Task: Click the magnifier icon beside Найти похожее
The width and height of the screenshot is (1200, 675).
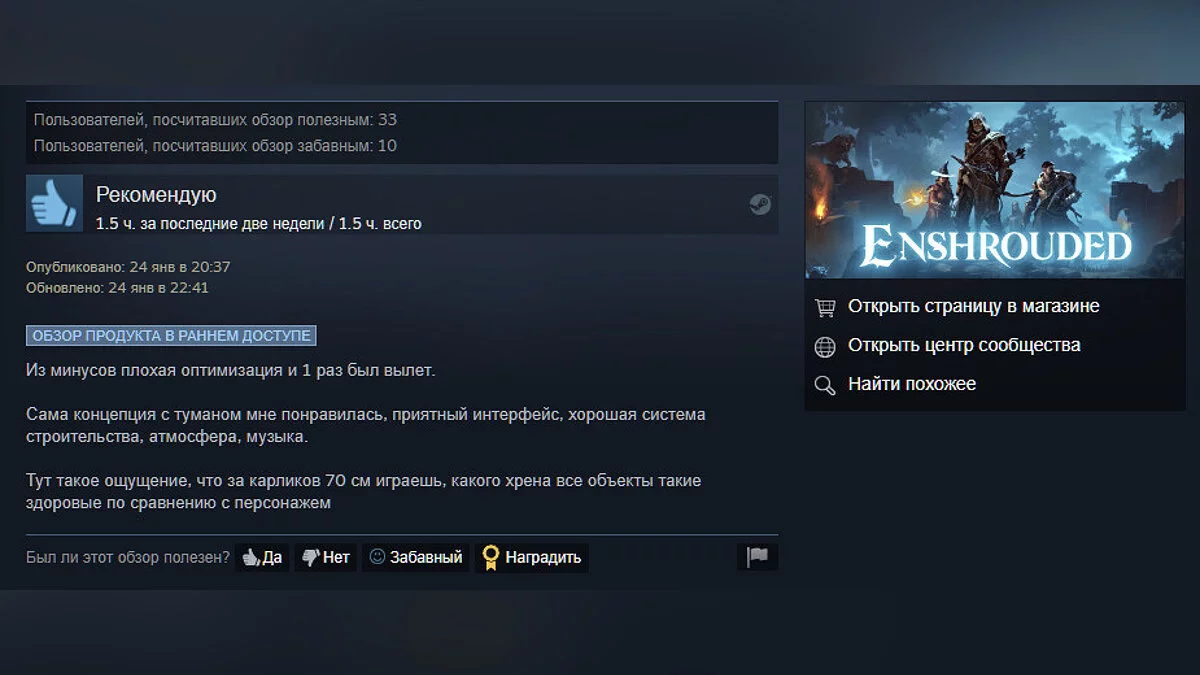Action: 825,385
